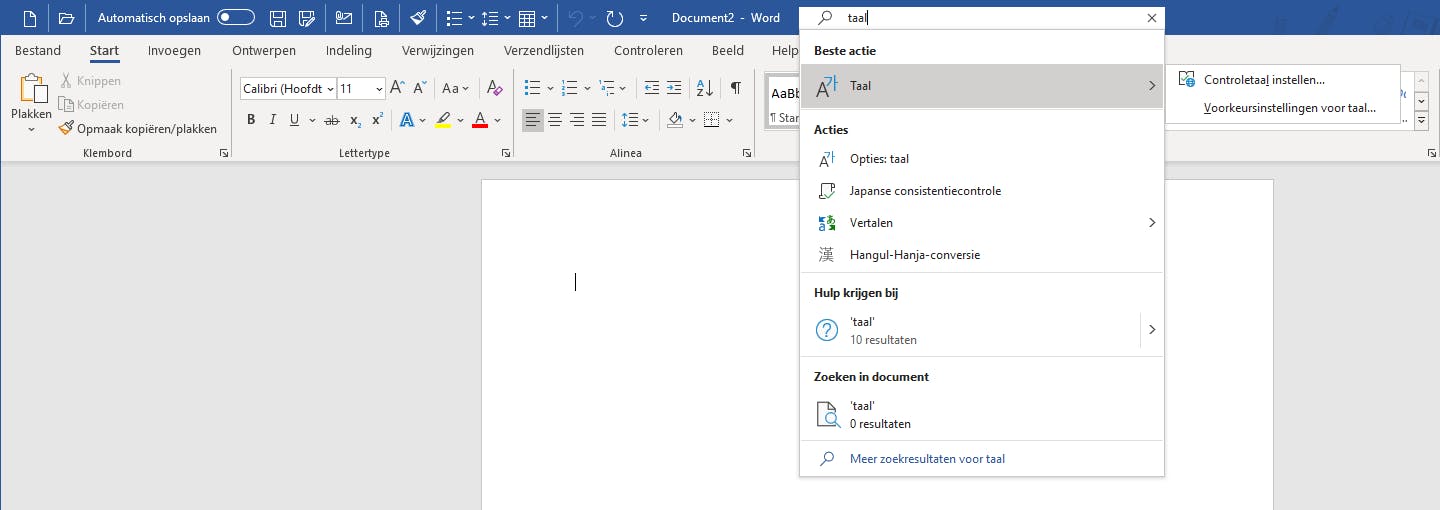Open the Alinea dialog launcher
Viewport: 1440px width, 510px height.
pyautogui.click(x=747, y=154)
